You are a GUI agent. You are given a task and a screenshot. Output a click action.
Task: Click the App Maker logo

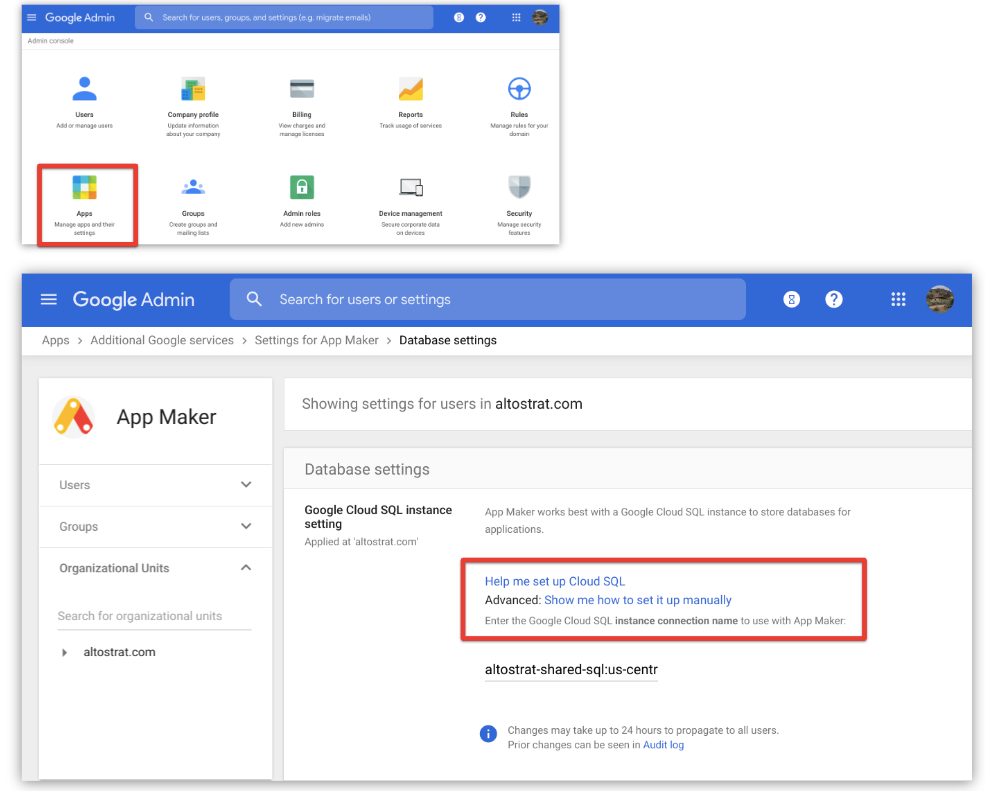click(x=74, y=417)
